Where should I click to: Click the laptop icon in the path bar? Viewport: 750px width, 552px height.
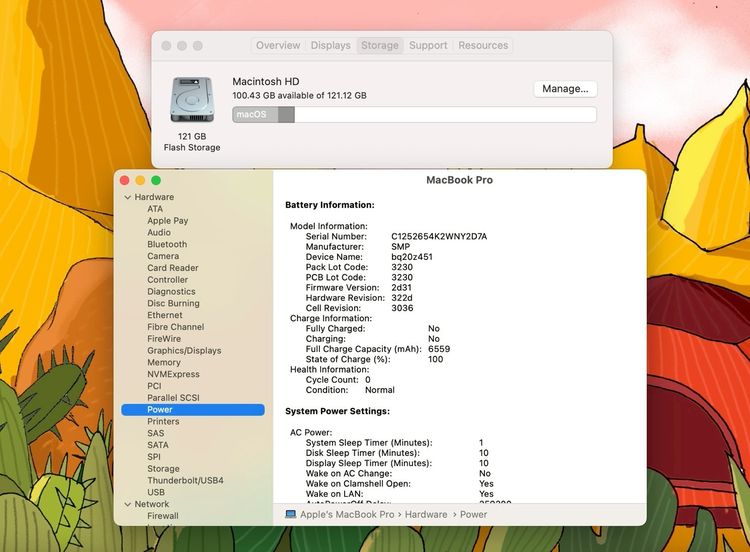(x=290, y=514)
